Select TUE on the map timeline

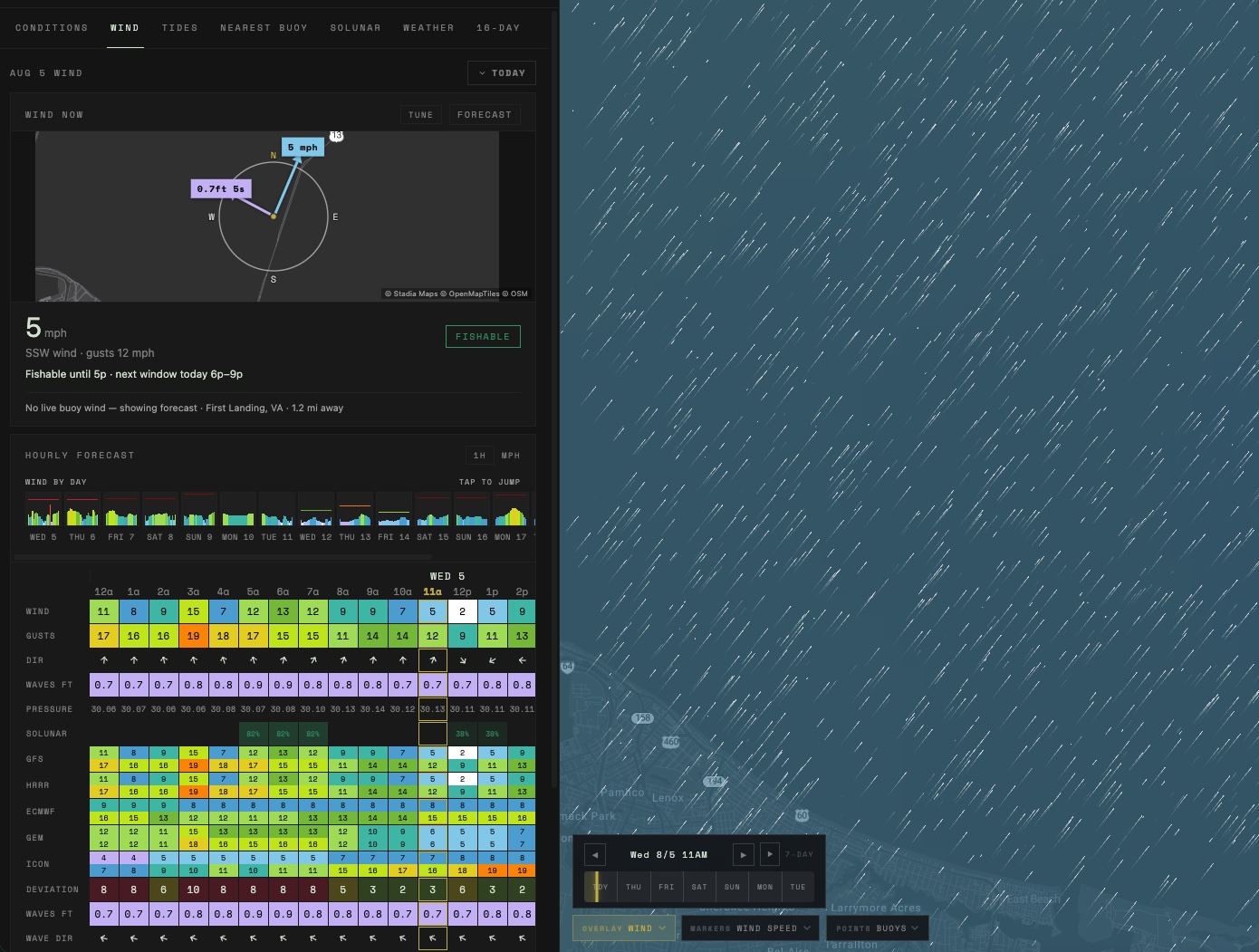click(x=798, y=887)
